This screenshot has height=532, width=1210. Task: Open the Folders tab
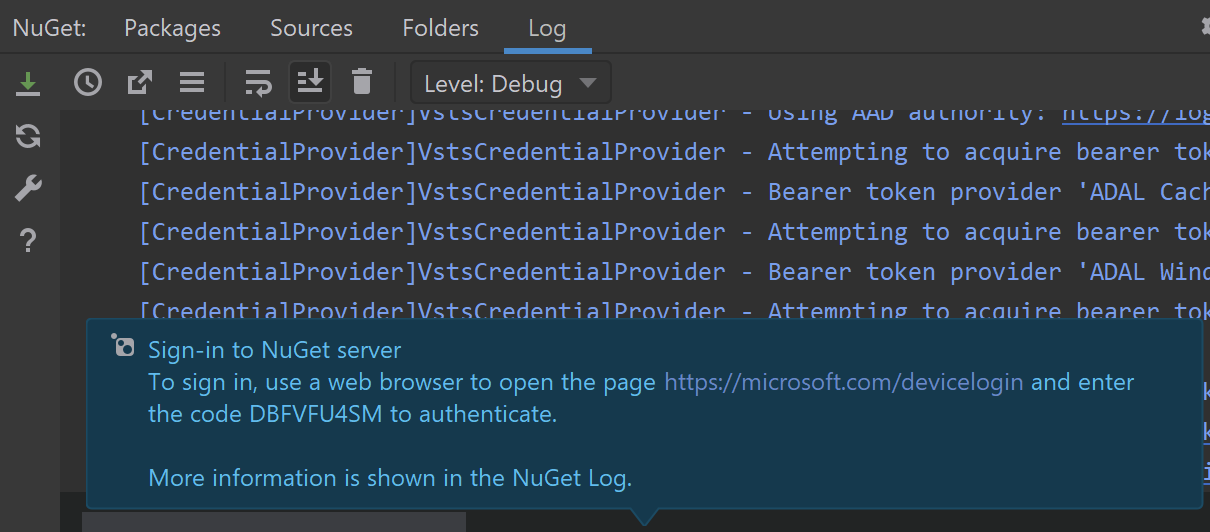tap(440, 28)
